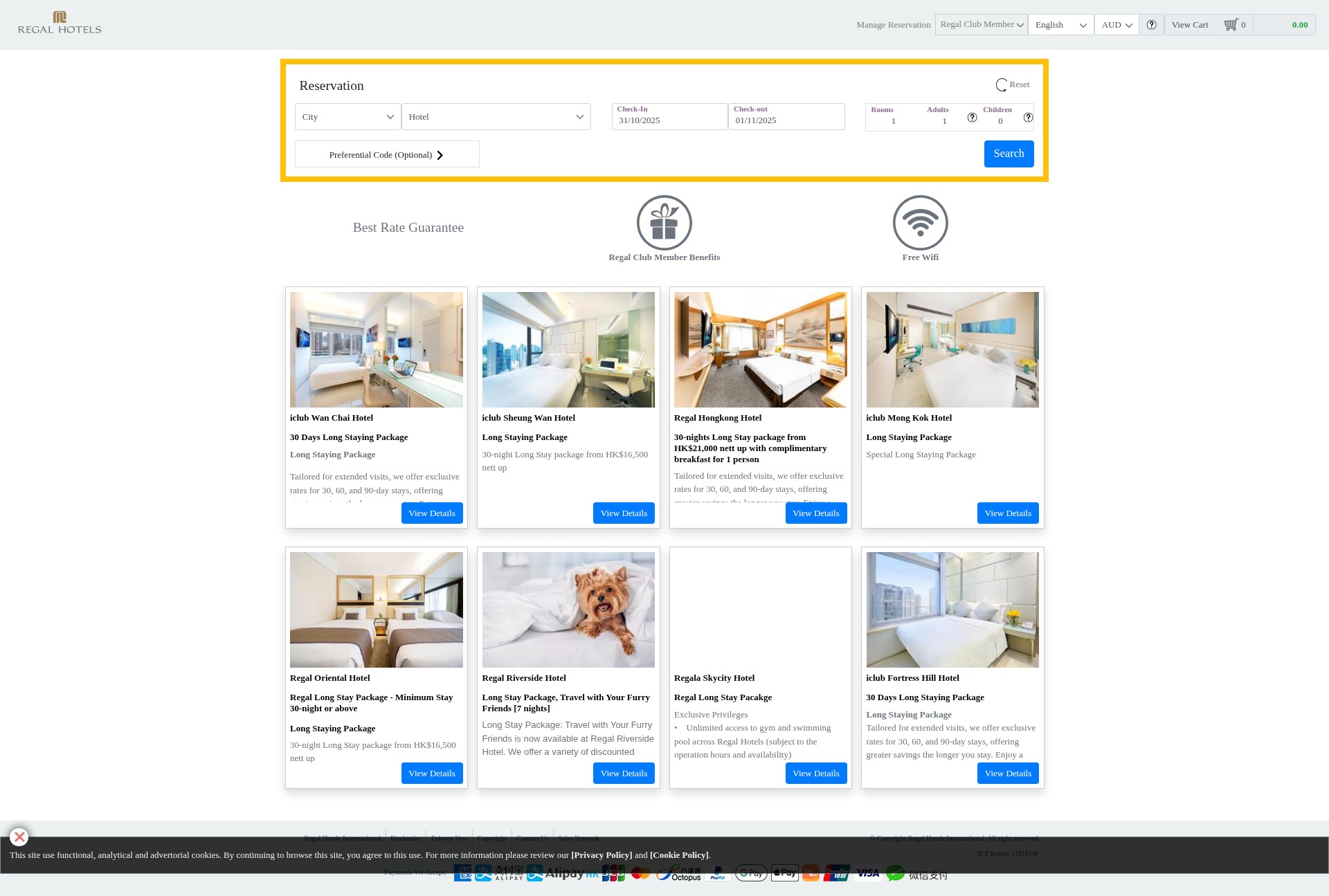The image size is (1329, 896).
Task: Click the Regal Oriental Hotel twin-bed photo
Action: (x=376, y=610)
